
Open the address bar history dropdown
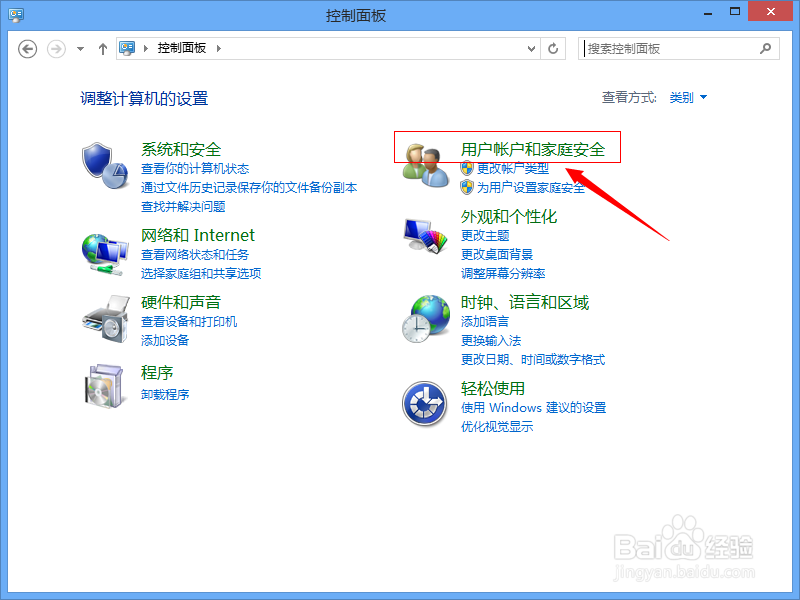pos(531,48)
